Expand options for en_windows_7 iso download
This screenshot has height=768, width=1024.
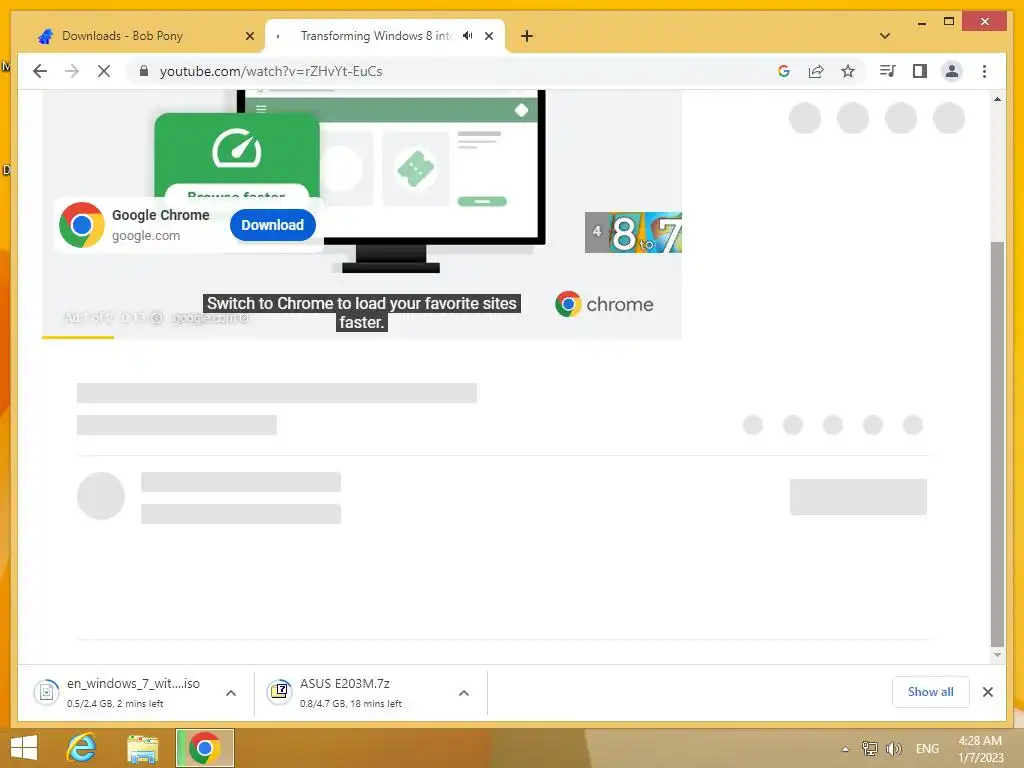231,693
